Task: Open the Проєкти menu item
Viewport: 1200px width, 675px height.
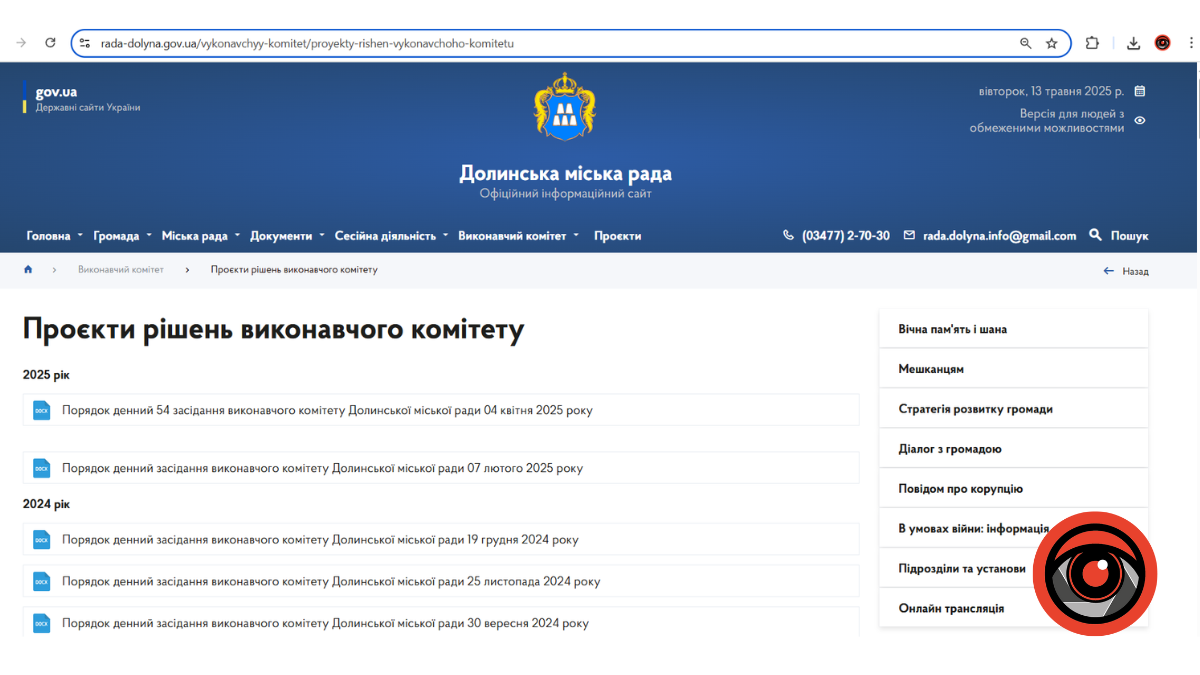Action: click(617, 236)
